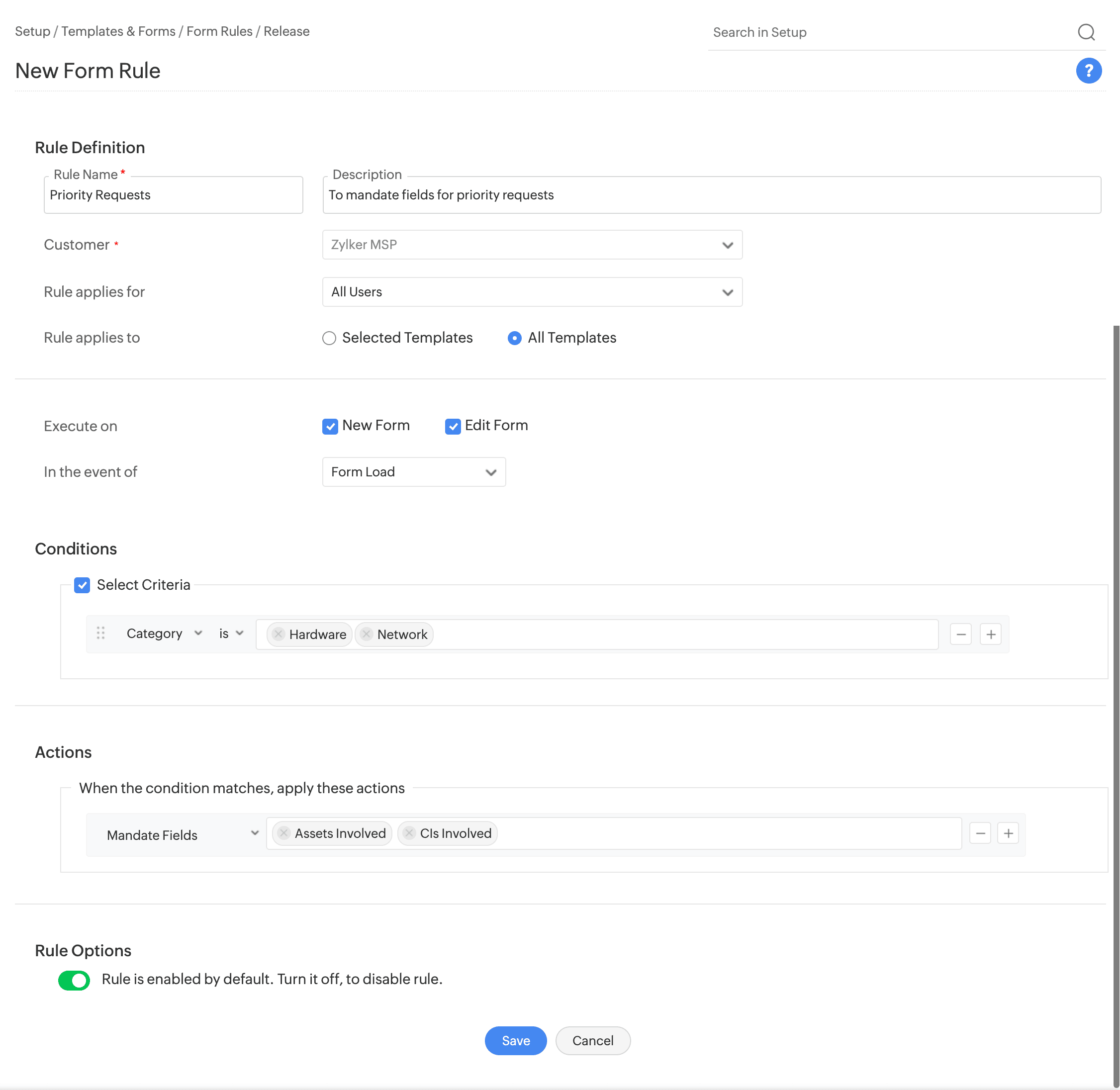Uncheck the Edit Form checkbox

tap(453, 427)
